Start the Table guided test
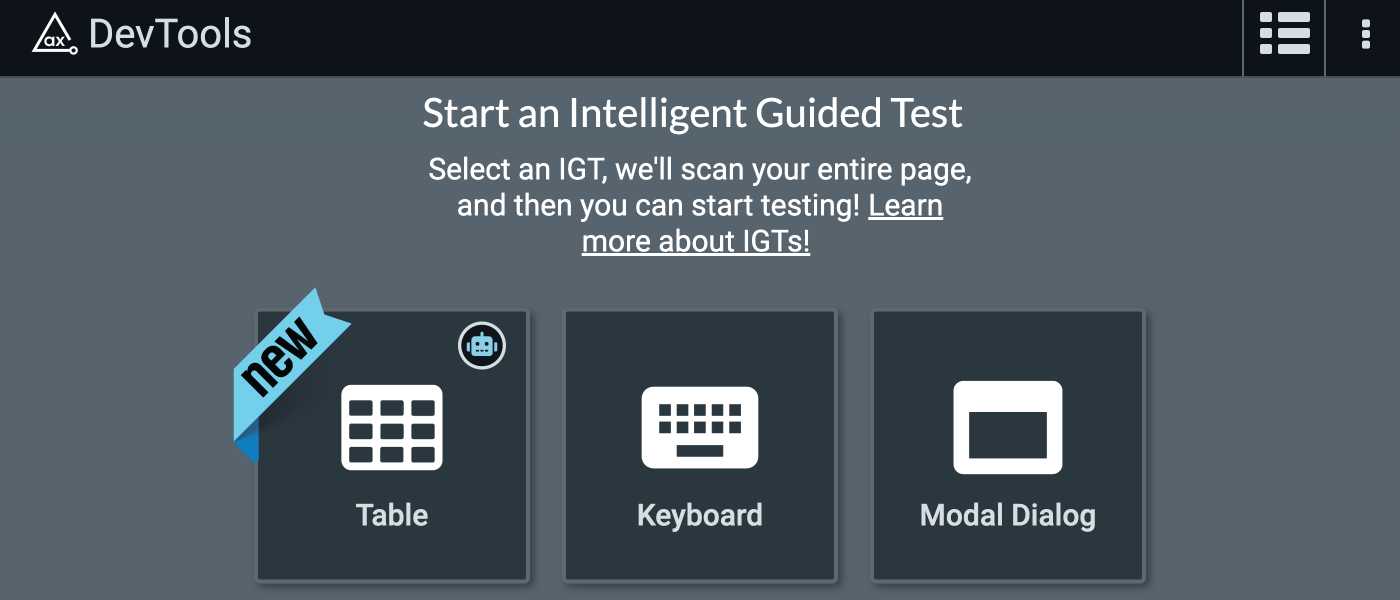Image resolution: width=1400 pixels, height=600 pixels. point(392,445)
